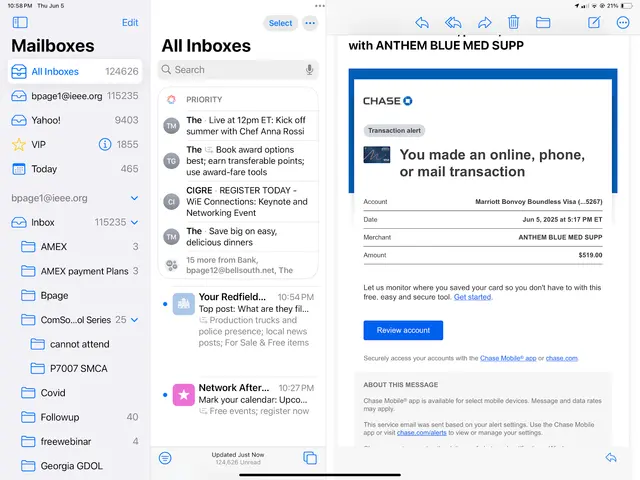
Task: Tap the microphone in search field
Action: click(309, 70)
